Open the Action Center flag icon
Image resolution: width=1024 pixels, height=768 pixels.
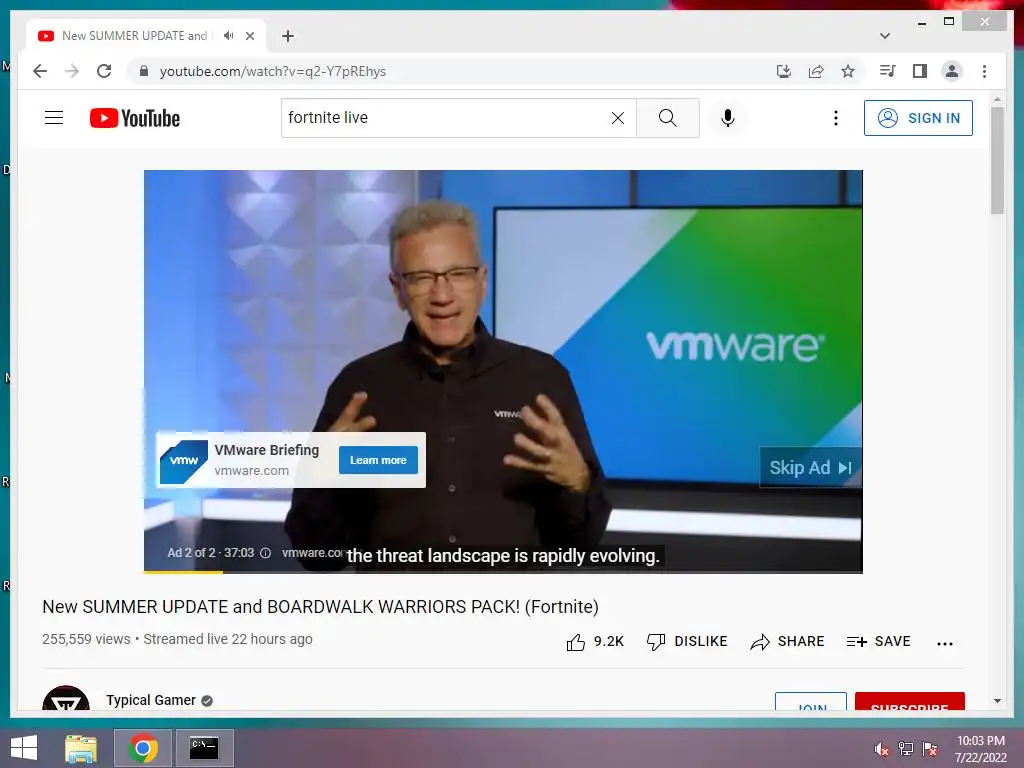[x=930, y=749]
